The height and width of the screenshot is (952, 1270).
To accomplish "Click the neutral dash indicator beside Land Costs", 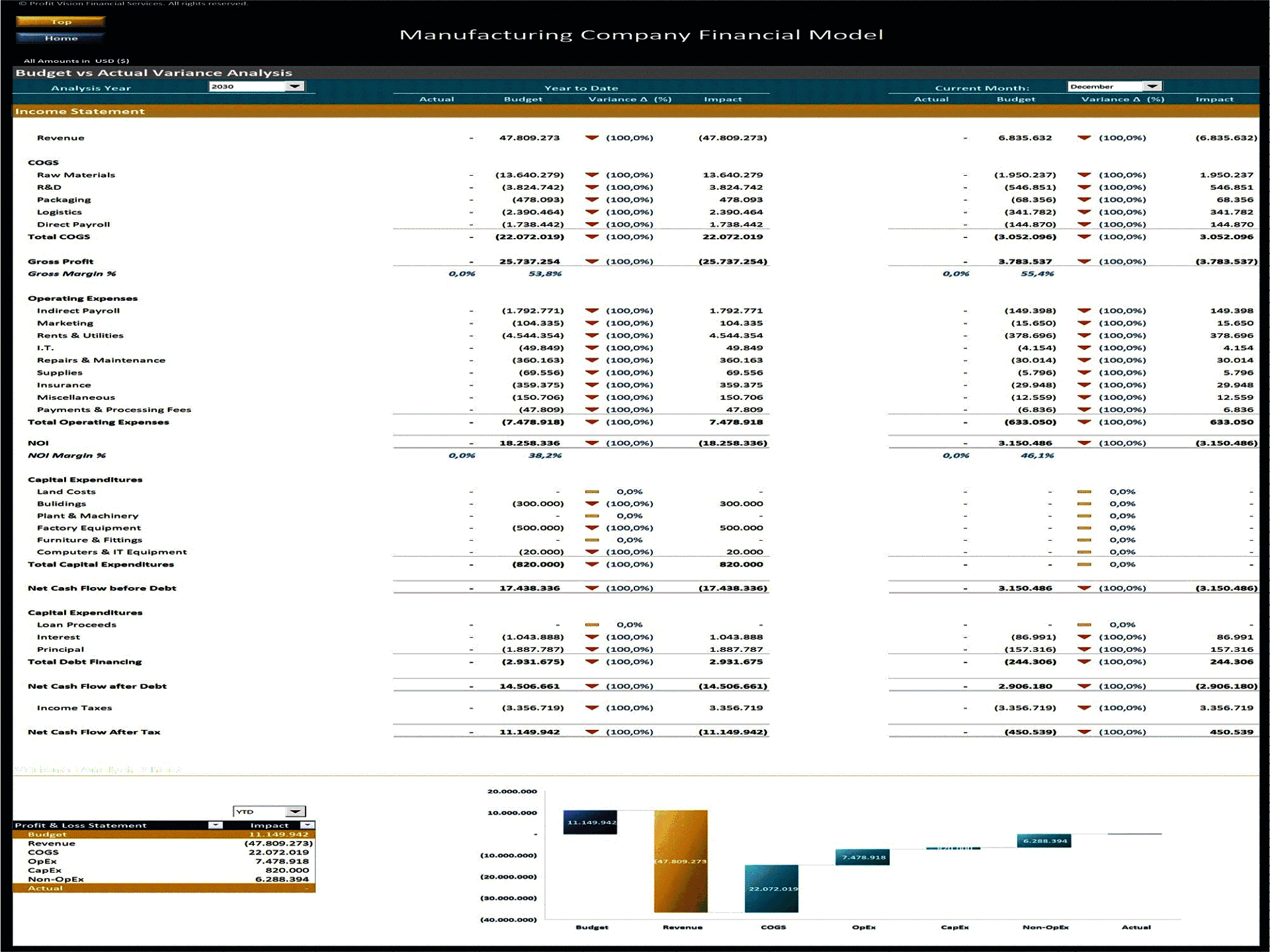I will point(591,491).
